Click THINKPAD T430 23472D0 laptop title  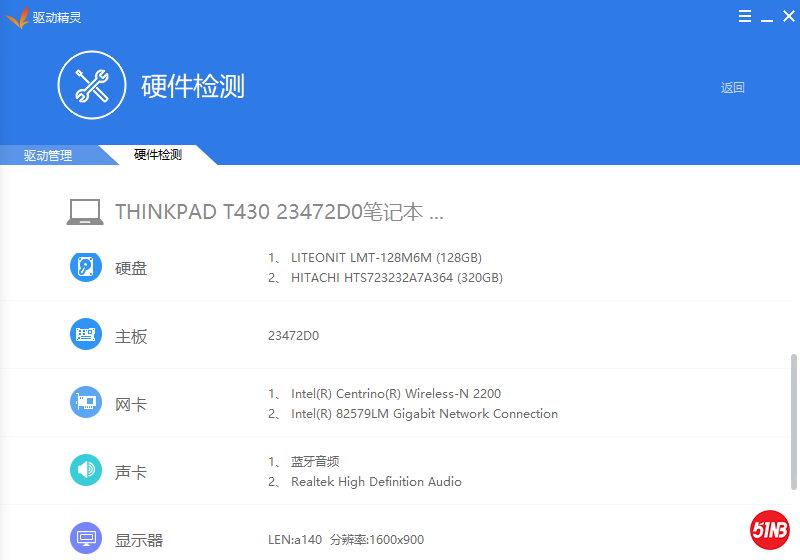pyautogui.click(x=279, y=212)
